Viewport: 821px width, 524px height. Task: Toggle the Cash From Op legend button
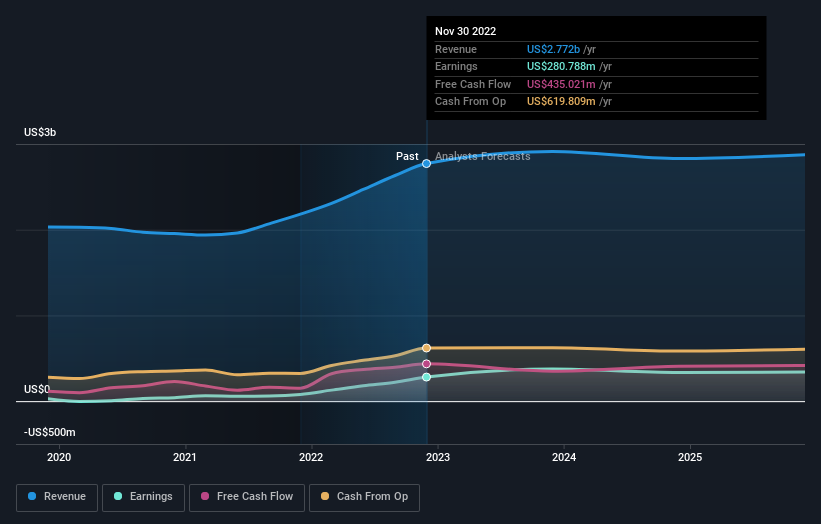[x=364, y=497]
